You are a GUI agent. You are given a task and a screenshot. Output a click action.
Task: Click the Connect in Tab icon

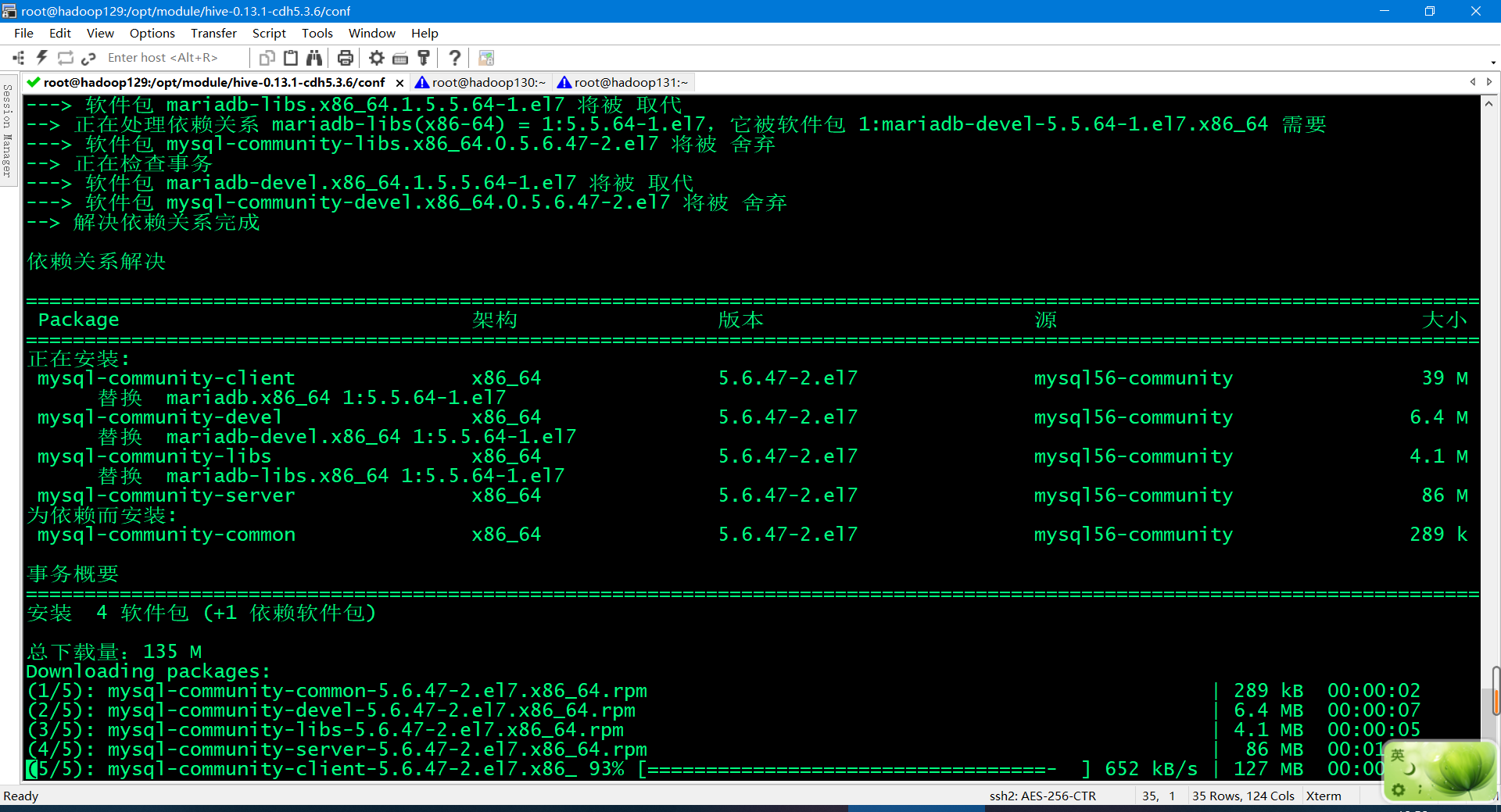[x=66, y=58]
